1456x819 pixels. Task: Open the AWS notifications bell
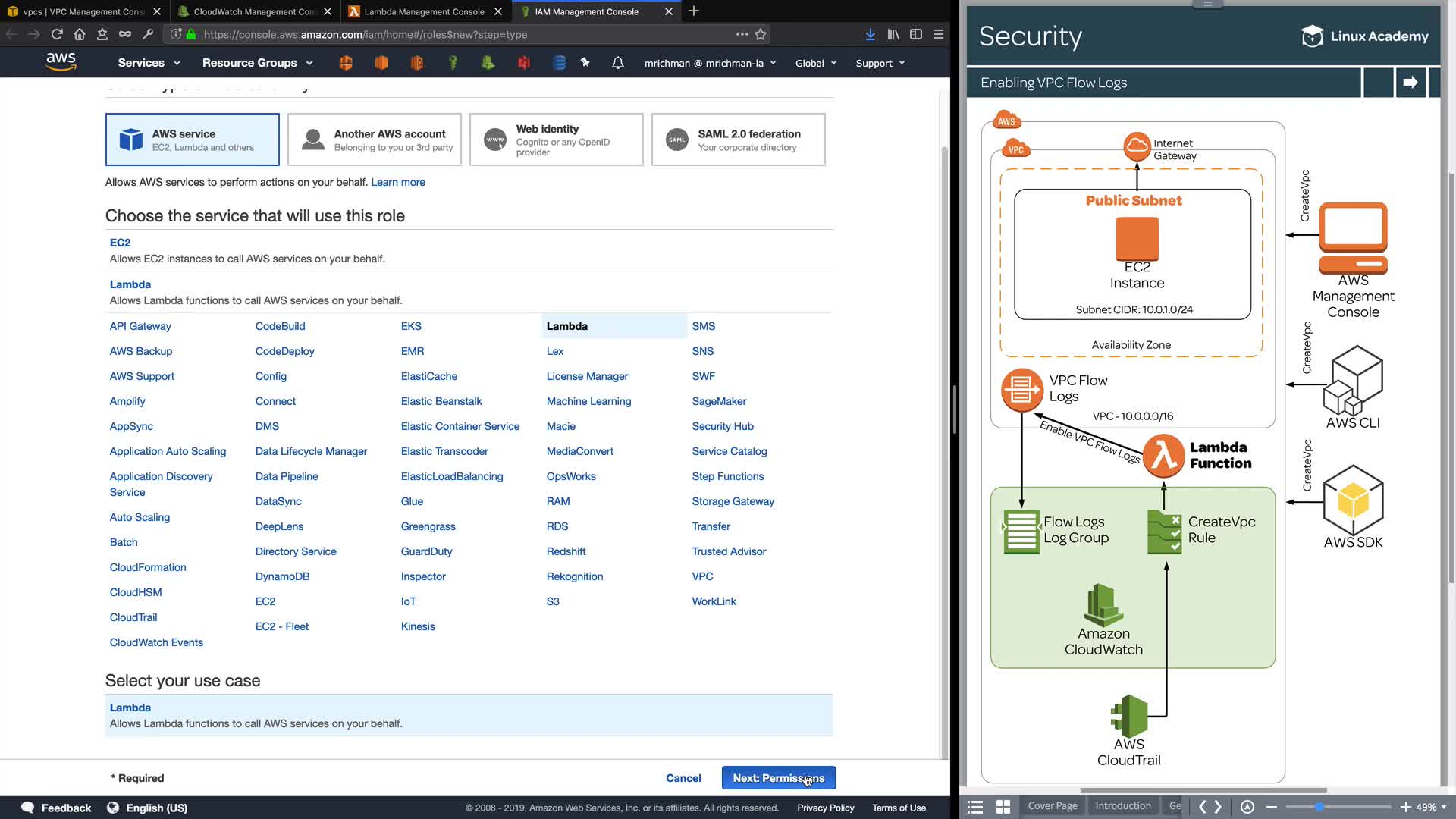617,63
